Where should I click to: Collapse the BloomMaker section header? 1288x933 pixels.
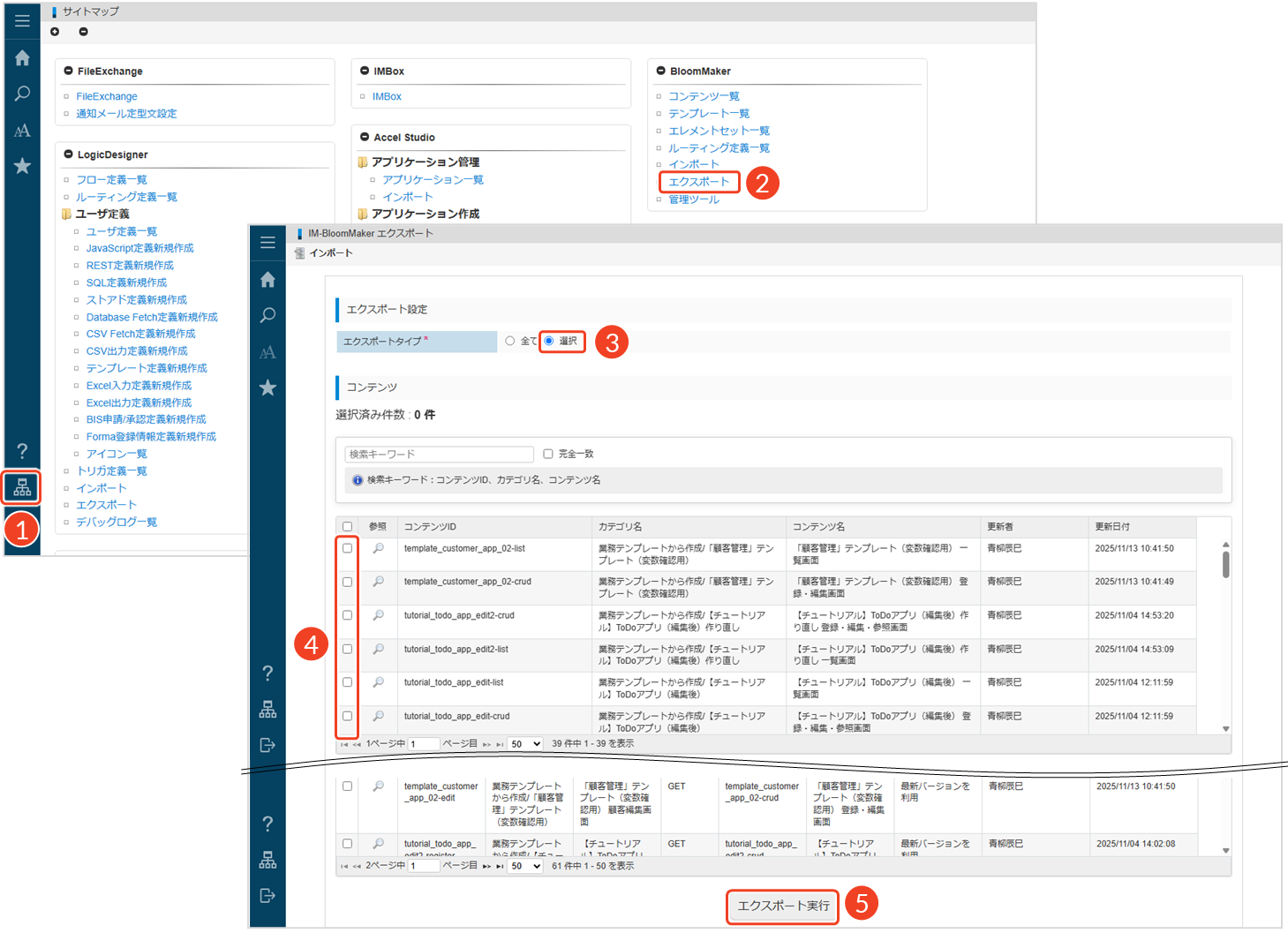click(x=660, y=71)
